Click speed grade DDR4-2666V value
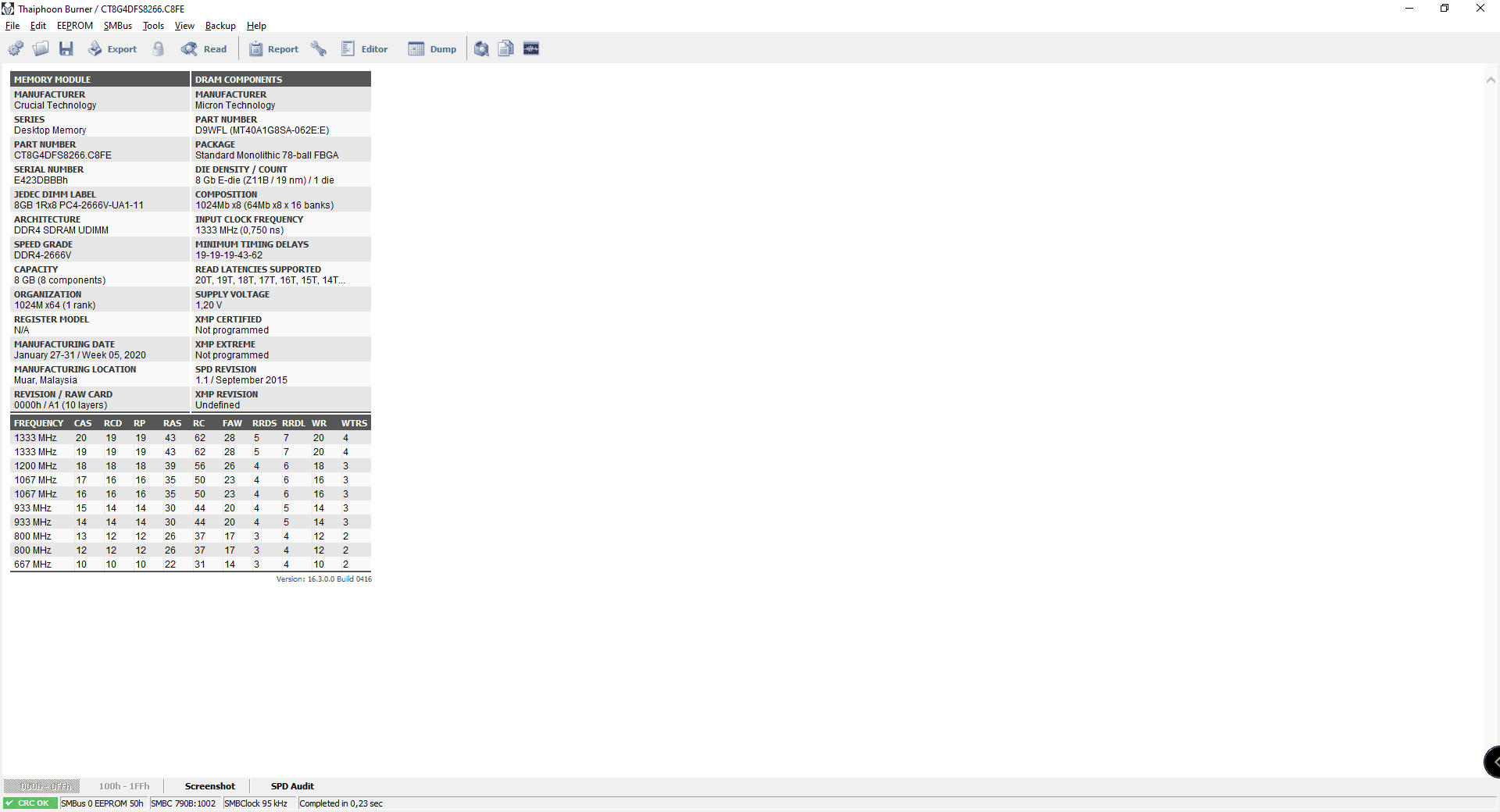 click(42, 255)
